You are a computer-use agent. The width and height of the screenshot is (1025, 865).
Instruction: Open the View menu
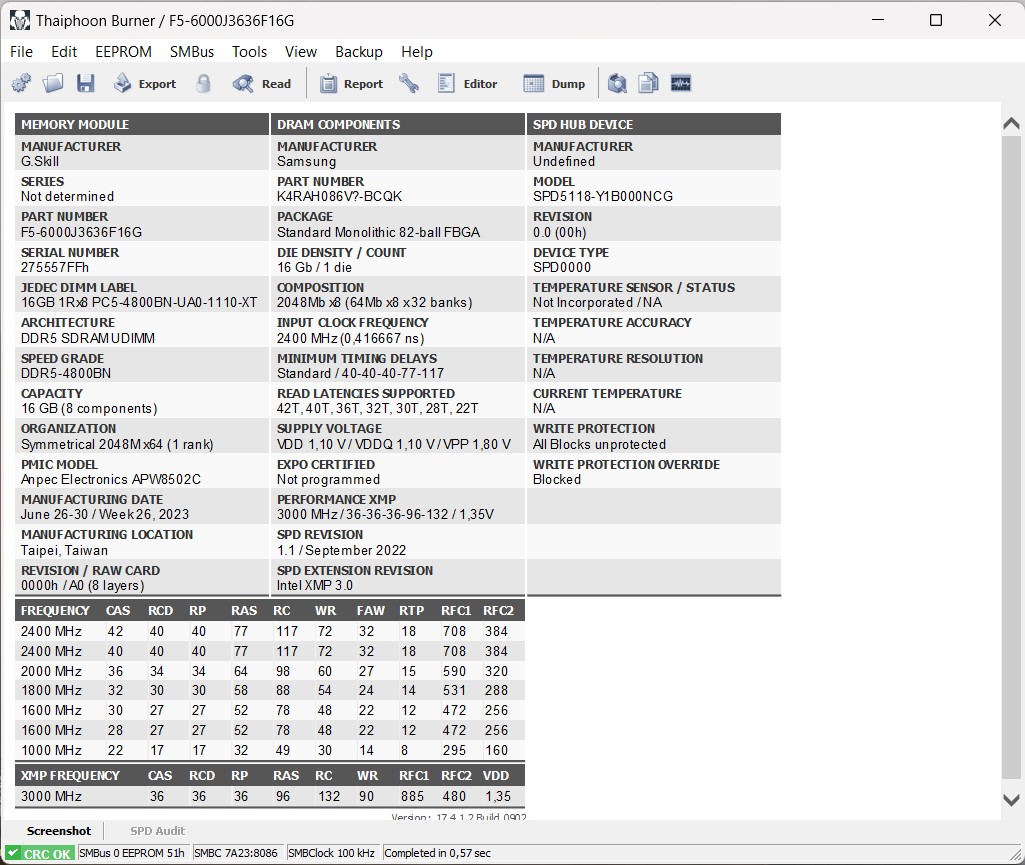[x=301, y=52]
